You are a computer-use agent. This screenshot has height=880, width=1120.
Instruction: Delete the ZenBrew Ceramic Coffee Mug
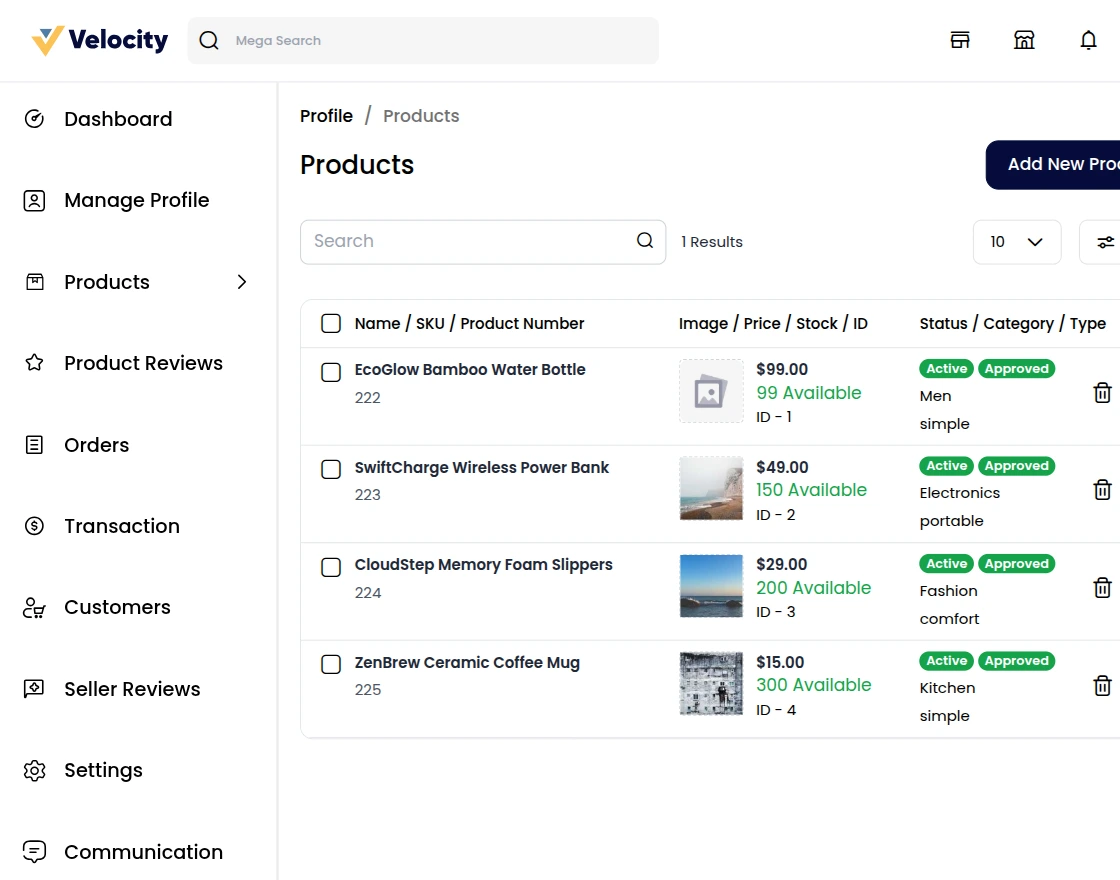click(x=1102, y=686)
